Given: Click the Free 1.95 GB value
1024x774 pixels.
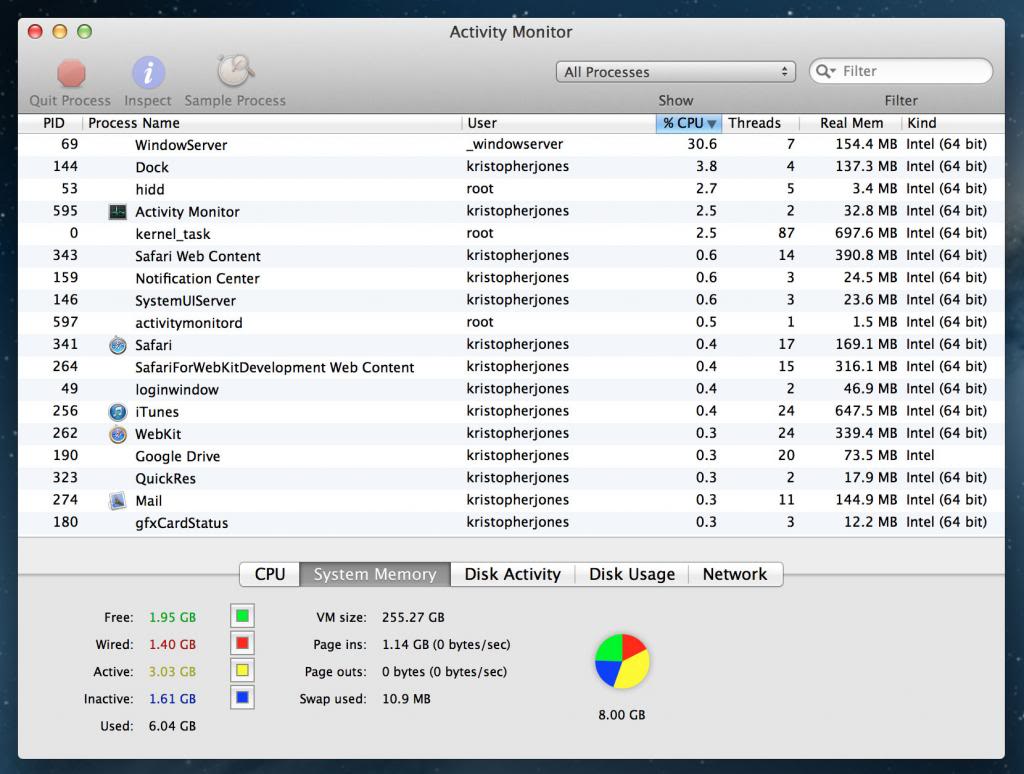Looking at the screenshot, I should [x=172, y=617].
